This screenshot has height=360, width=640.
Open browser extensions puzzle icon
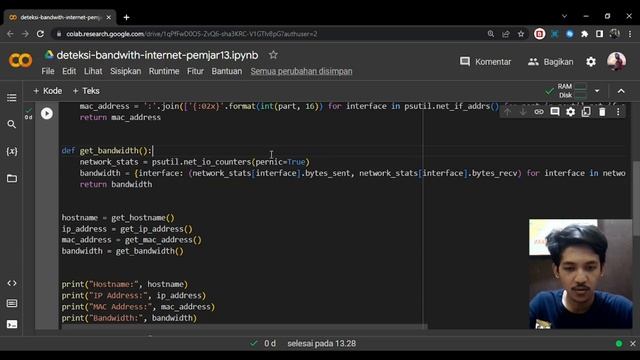click(584, 34)
